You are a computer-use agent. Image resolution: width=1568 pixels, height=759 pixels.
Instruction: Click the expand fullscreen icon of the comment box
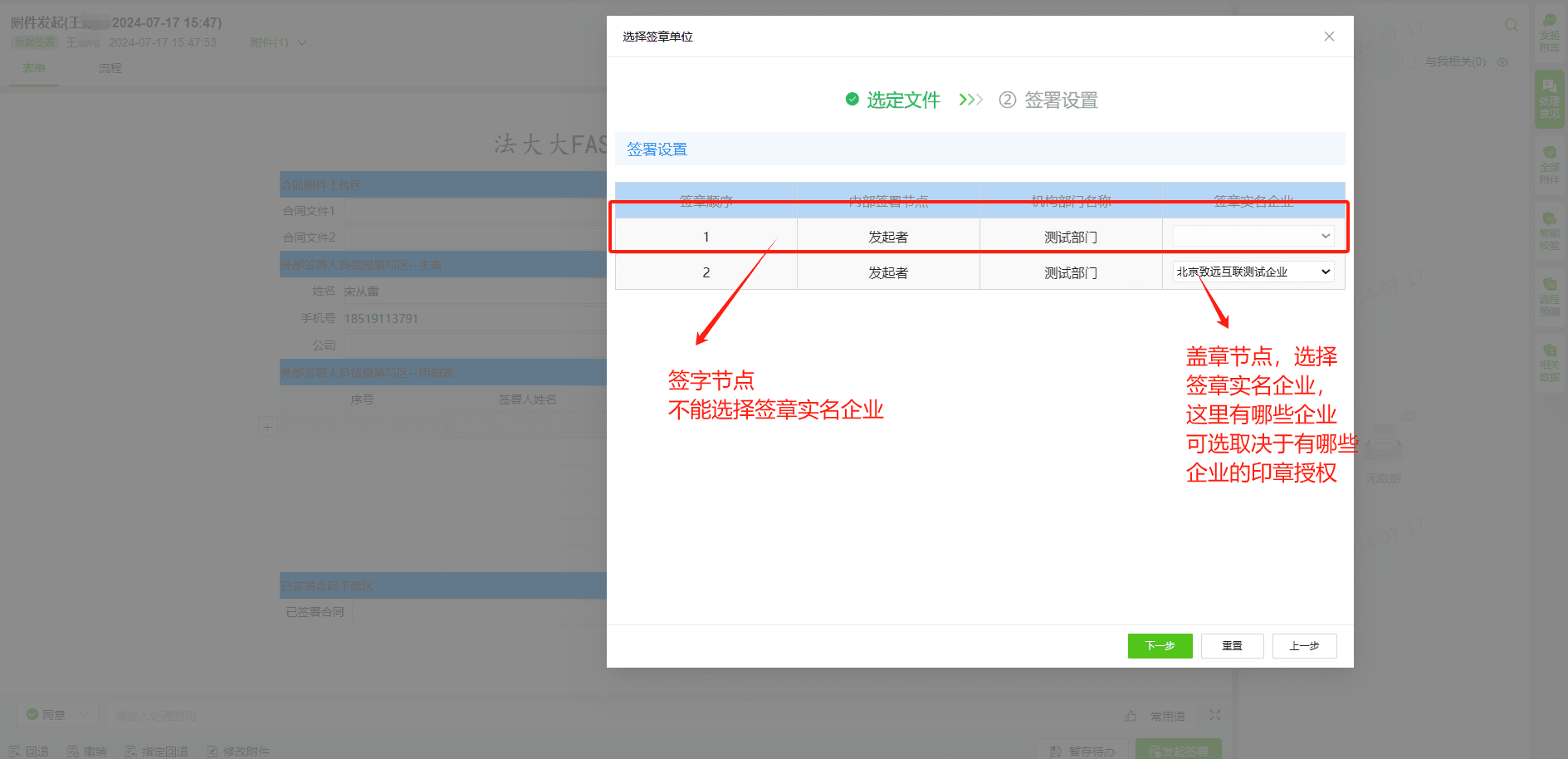pos(1215,715)
